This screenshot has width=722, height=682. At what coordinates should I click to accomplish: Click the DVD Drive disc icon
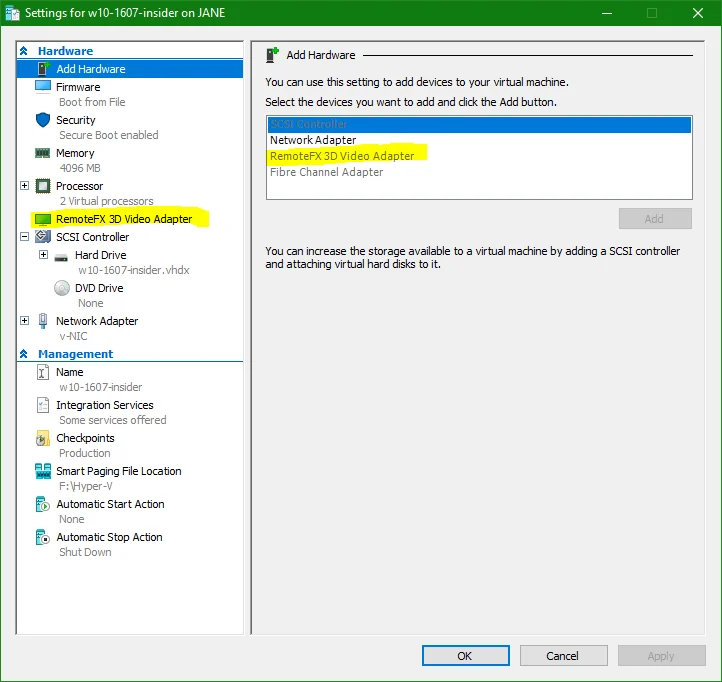click(x=62, y=288)
